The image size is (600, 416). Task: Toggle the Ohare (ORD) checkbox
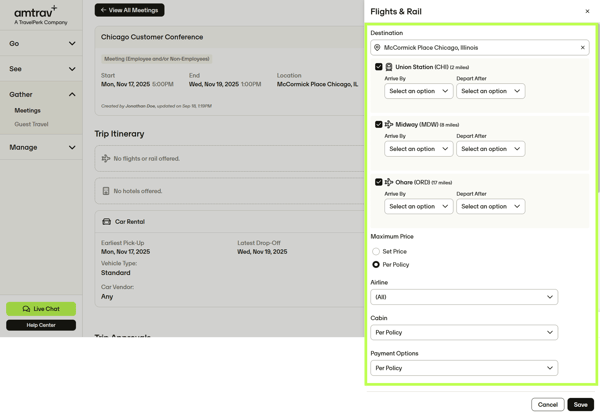tap(378, 183)
